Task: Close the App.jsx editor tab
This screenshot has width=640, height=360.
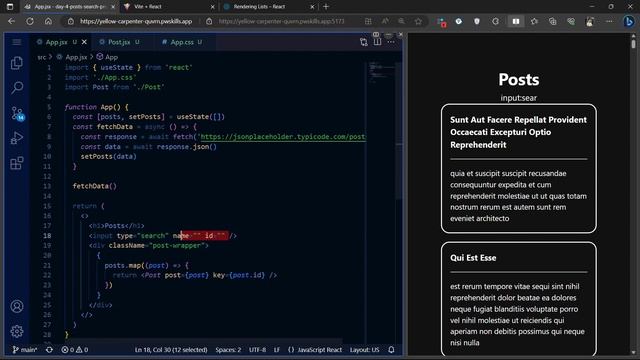Action: pyautogui.click(x=84, y=42)
